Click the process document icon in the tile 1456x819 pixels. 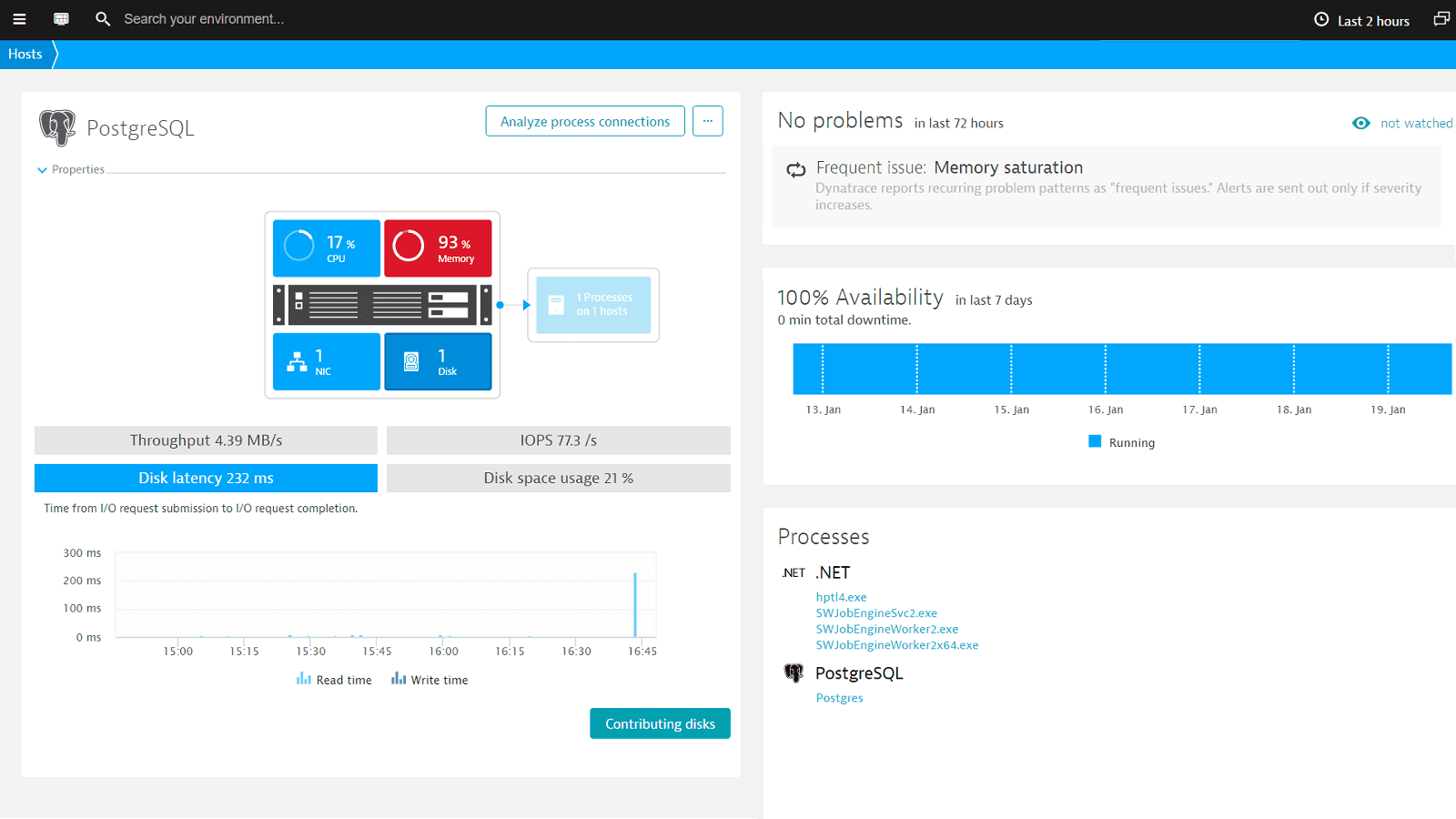coord(556,305)
